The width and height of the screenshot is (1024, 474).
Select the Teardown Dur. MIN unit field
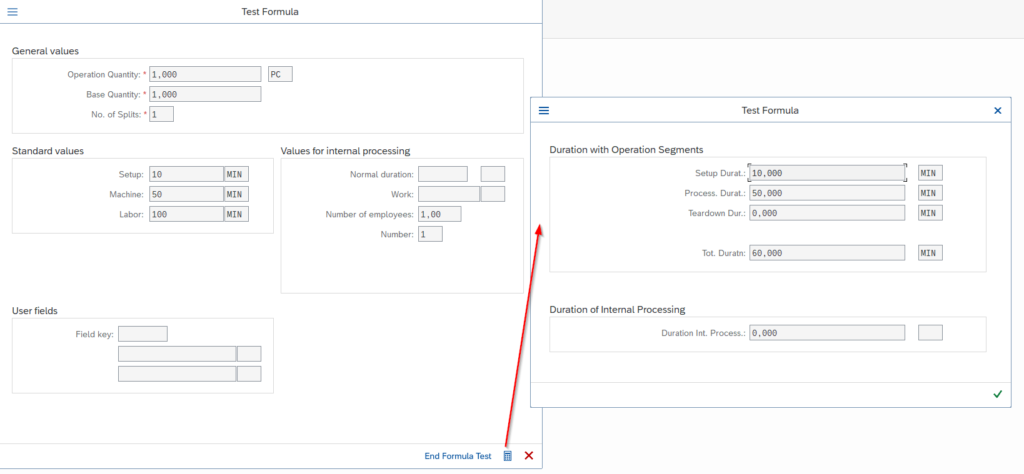[931, 213]
